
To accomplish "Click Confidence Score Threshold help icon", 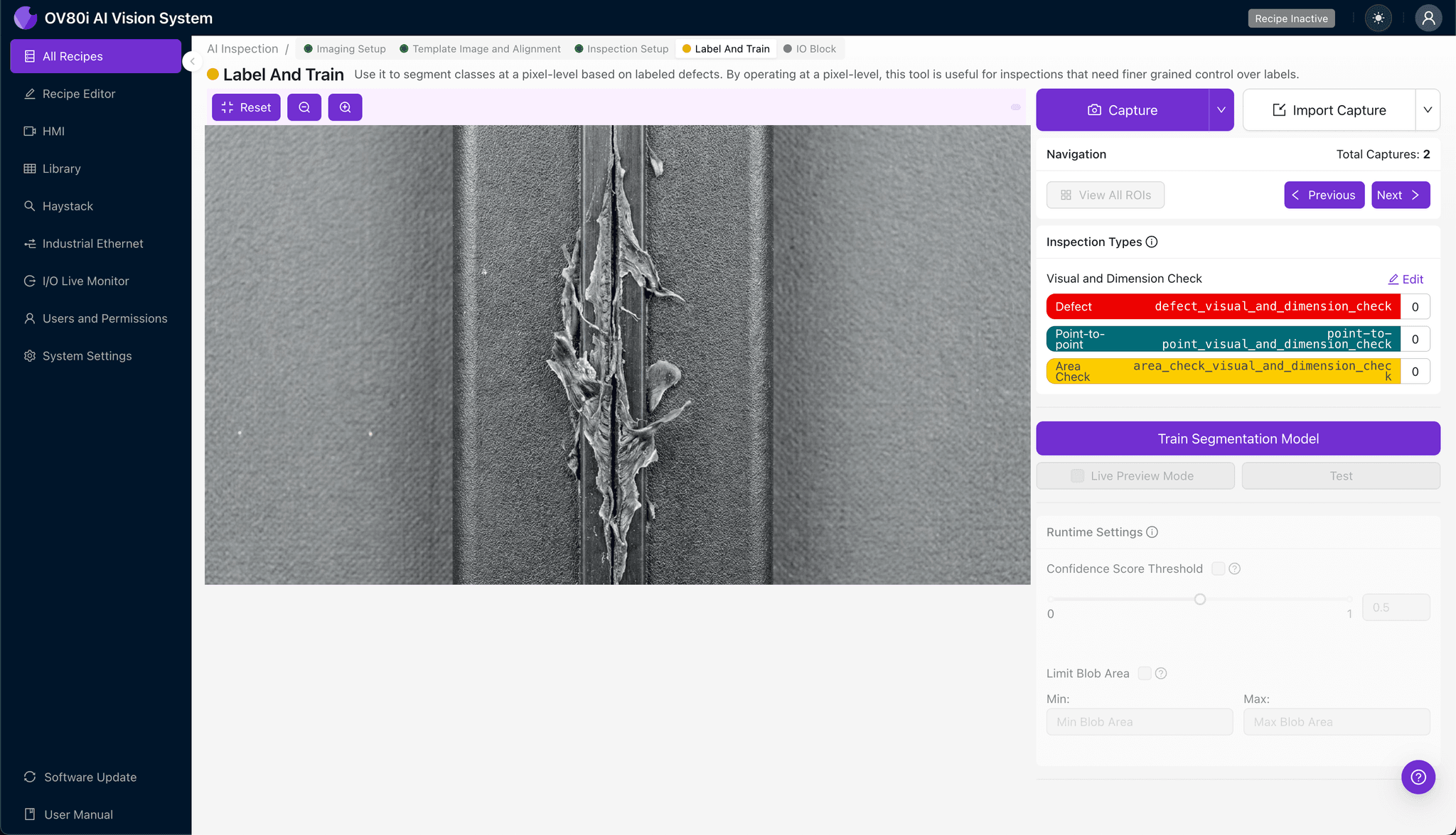I will tap(1235, 569).
